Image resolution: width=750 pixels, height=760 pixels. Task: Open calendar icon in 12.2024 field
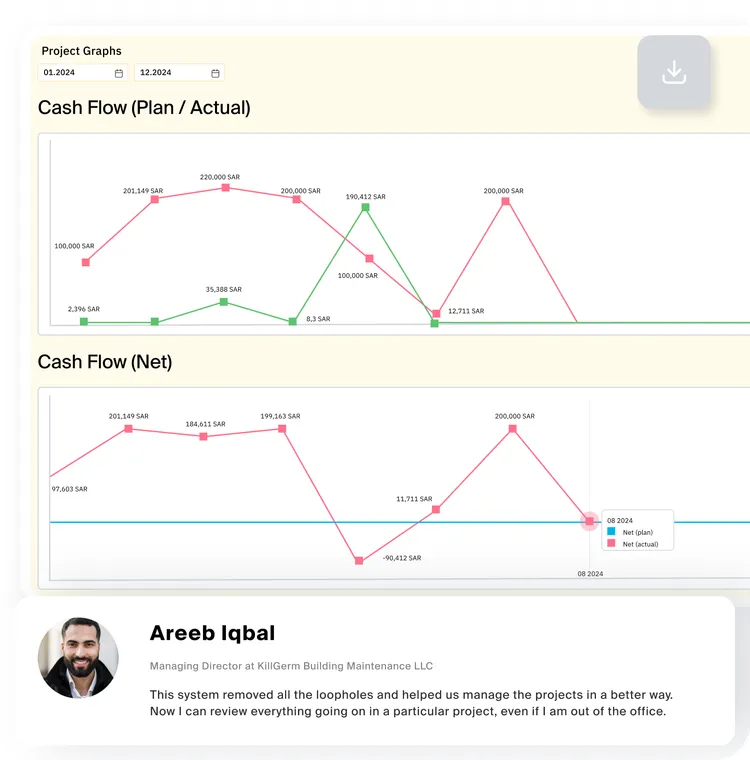tap(215, 73)
